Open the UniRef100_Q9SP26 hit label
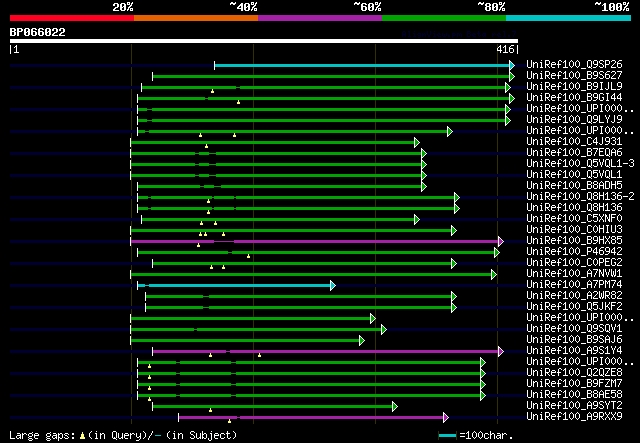 [574, 65]
